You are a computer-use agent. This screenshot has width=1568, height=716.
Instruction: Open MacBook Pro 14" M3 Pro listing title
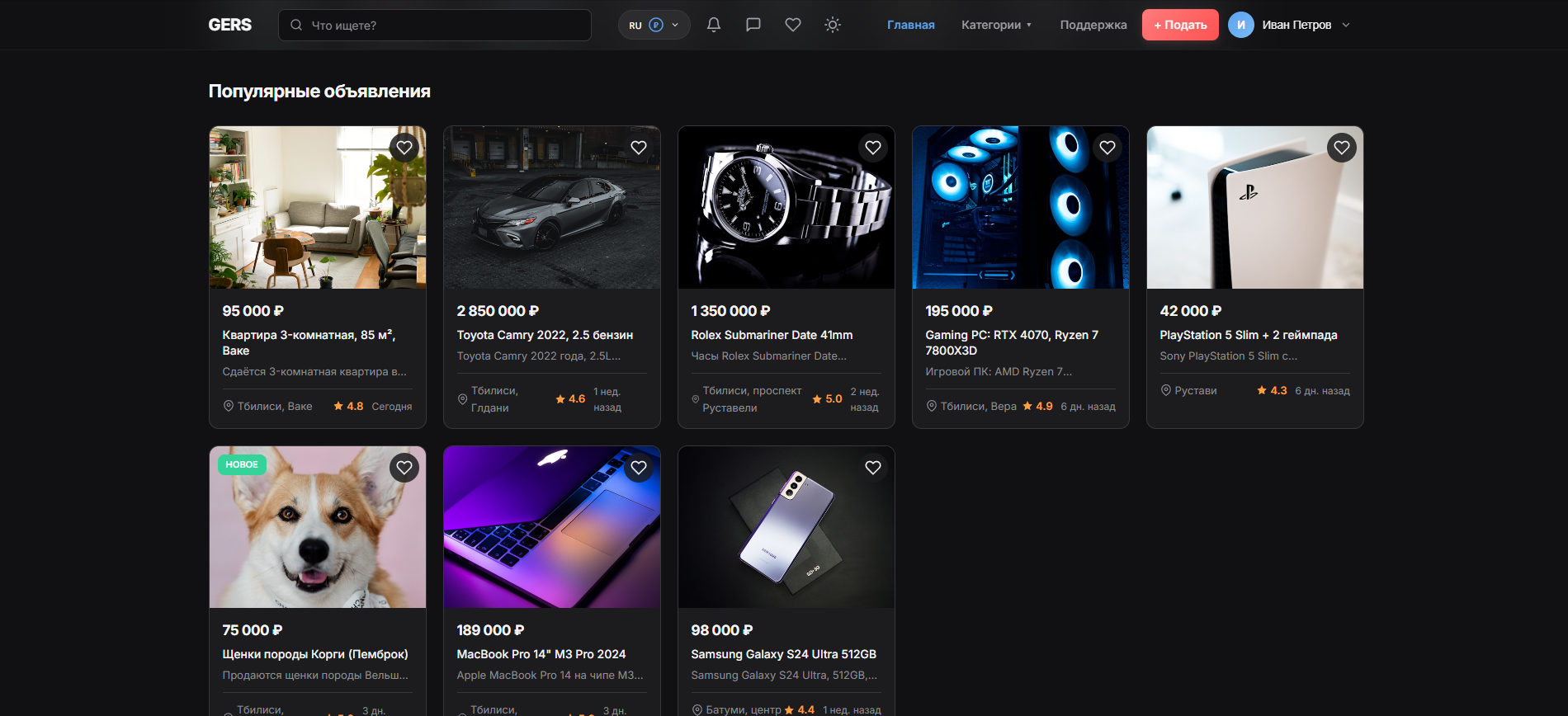[541, 654]
